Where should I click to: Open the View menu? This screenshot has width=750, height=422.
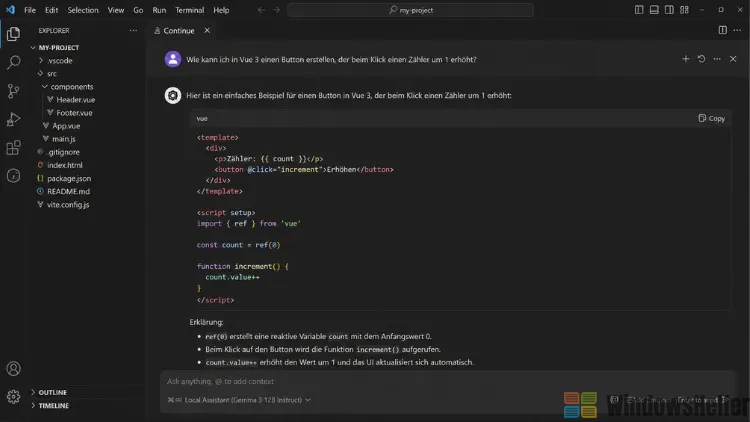(x=116, y=10)
